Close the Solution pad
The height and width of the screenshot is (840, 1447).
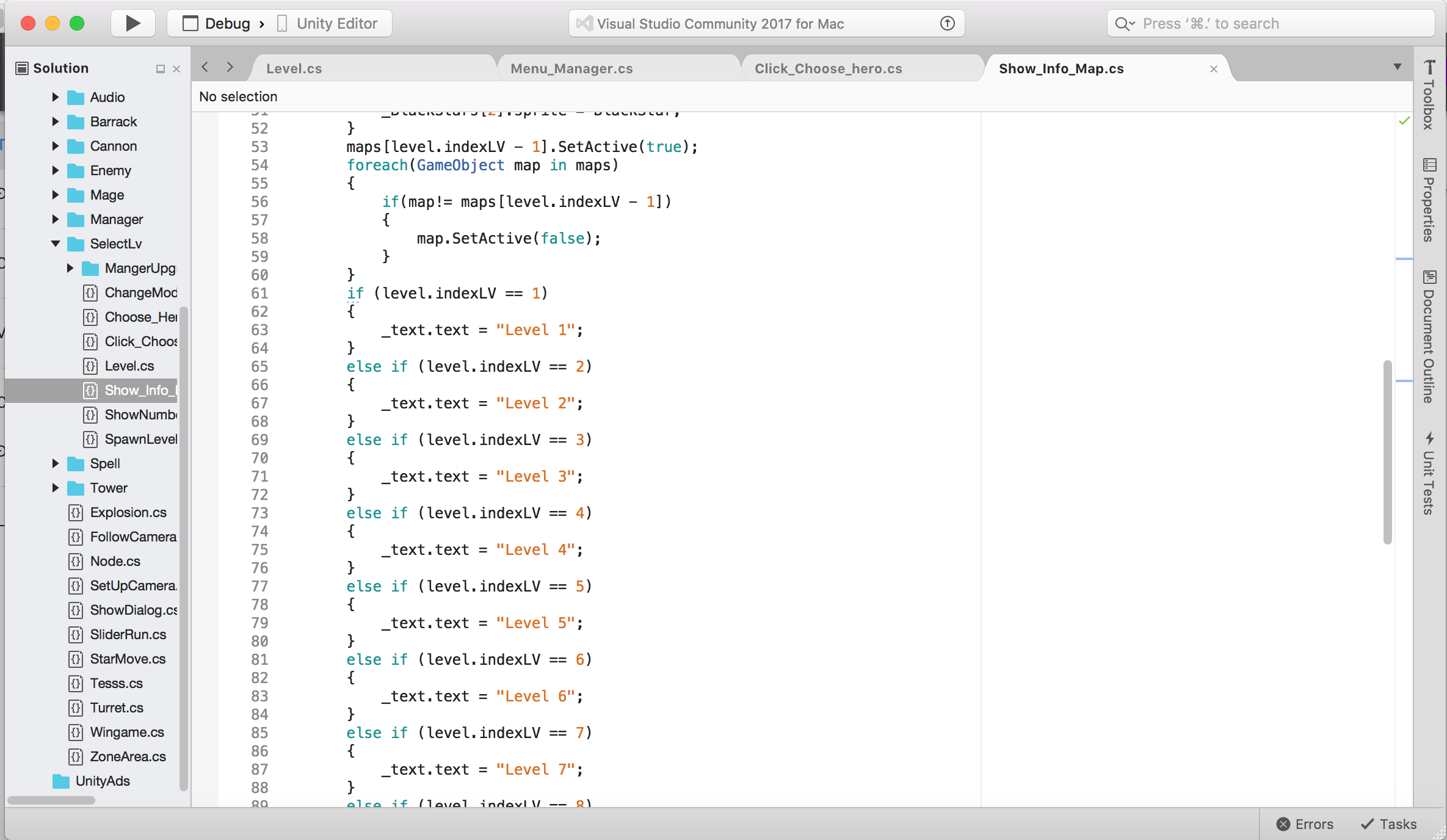pyautogui.click(x=176, y=69)
